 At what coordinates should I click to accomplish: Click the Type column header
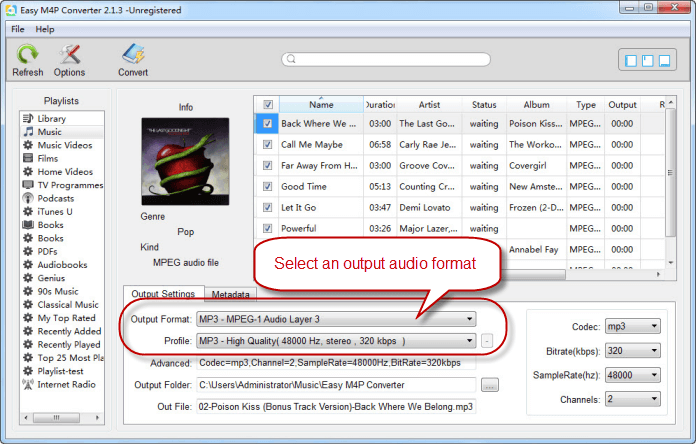(585, 105)
